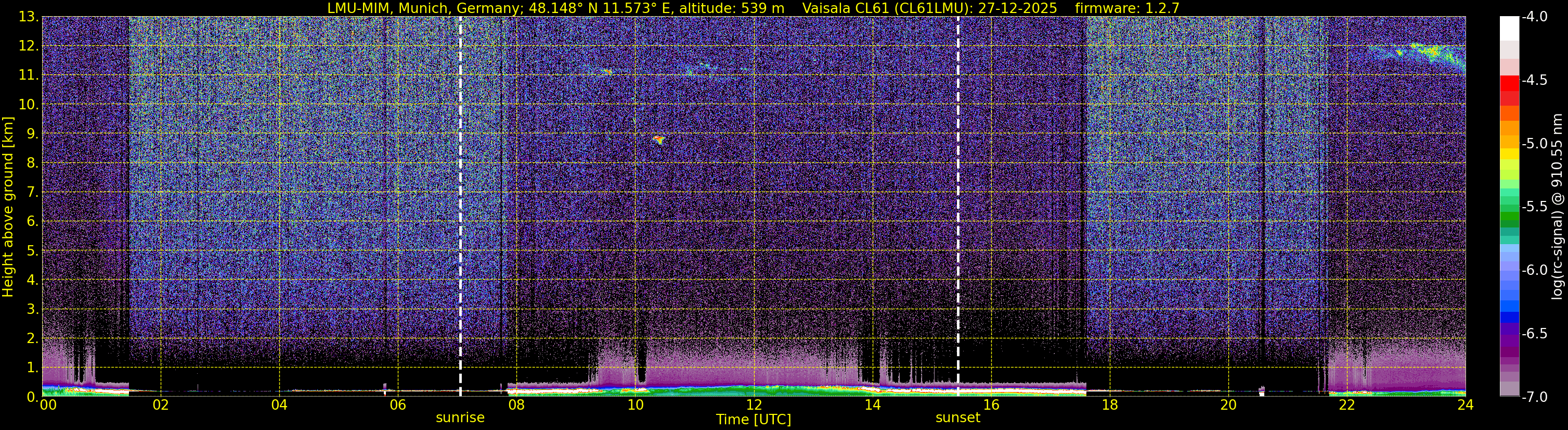Click the "Time [UTC]" axis title
This screenshot has height=430, width=1568.
pyautogui.click(x=754, y=420)
